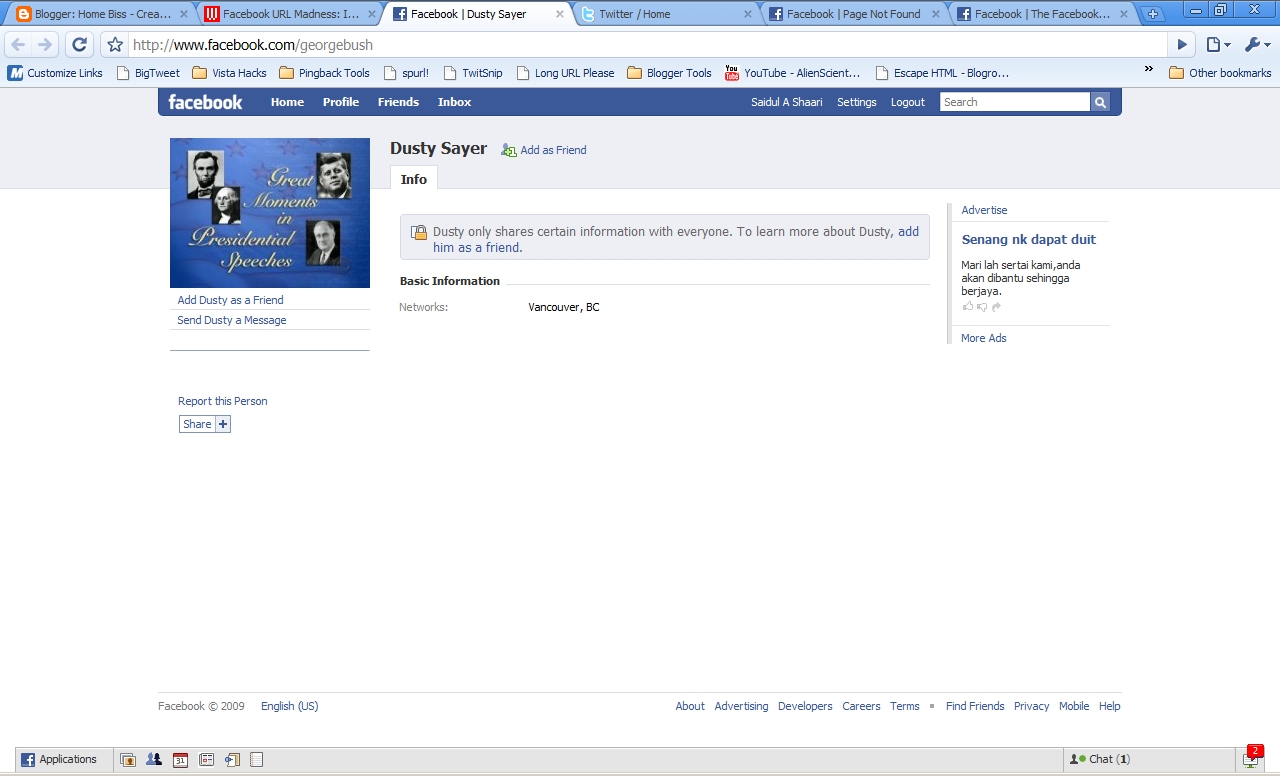Open the Pingback Tools bookmark folder

coord(324,73)
